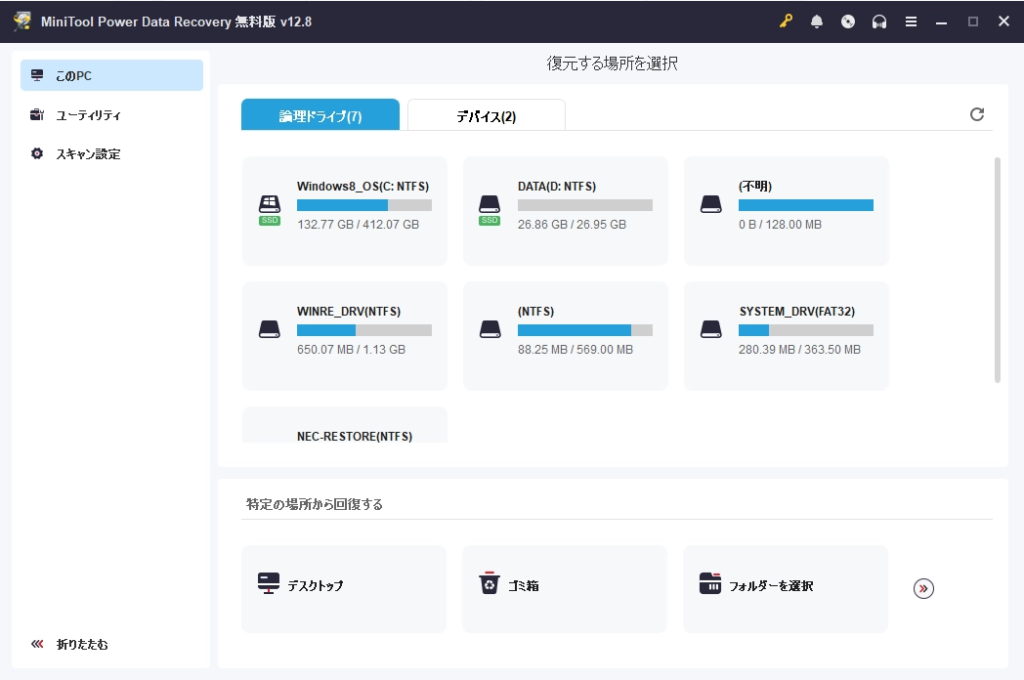Viewport: 1024px width, 680px height.
Task: Open ユーティリティ in the sidebar
Action: [x=88, y=115]
